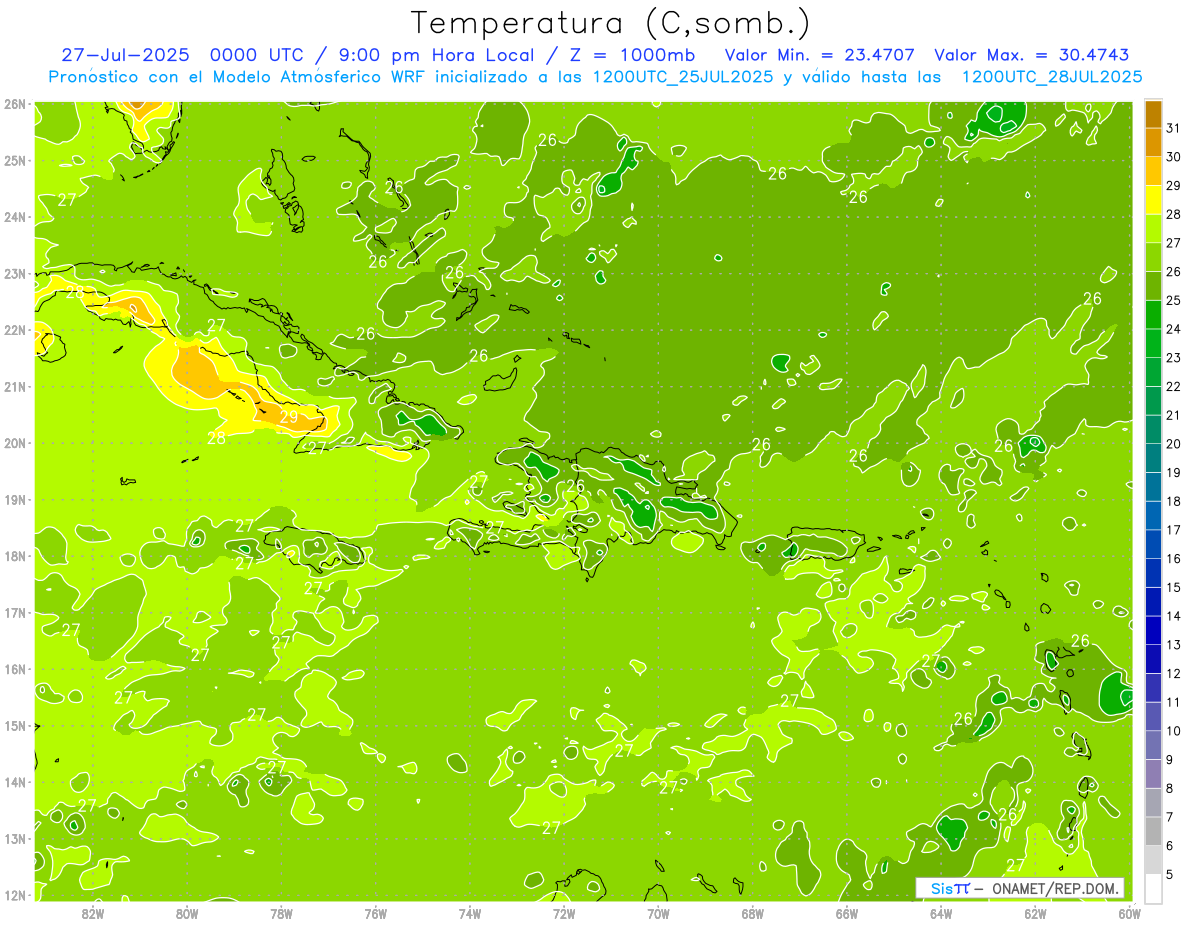Click the "16N" latitude axis label
The width and height of the screenshot is (1200, 927).
click(x=15, y=669)
